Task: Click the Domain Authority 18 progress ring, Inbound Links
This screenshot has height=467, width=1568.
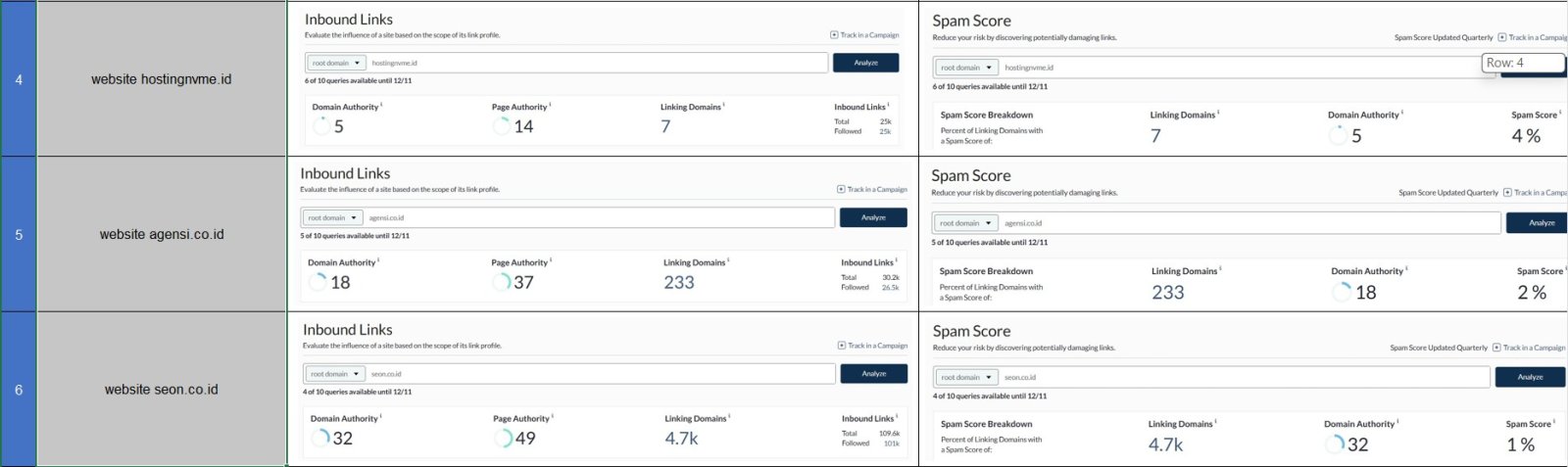Action: (x=318, y=282)
